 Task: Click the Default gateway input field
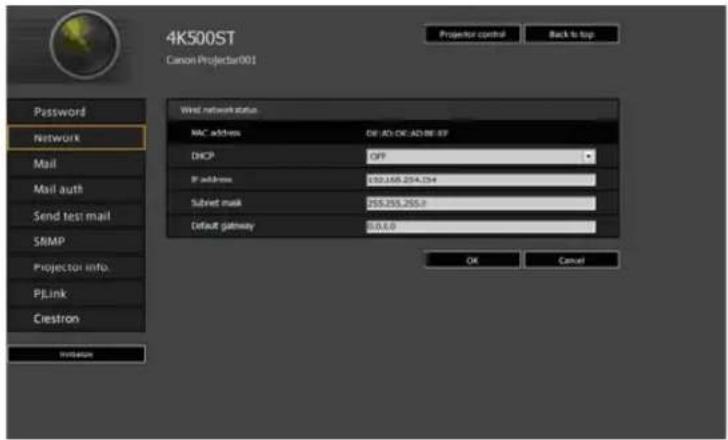point(481,226)
